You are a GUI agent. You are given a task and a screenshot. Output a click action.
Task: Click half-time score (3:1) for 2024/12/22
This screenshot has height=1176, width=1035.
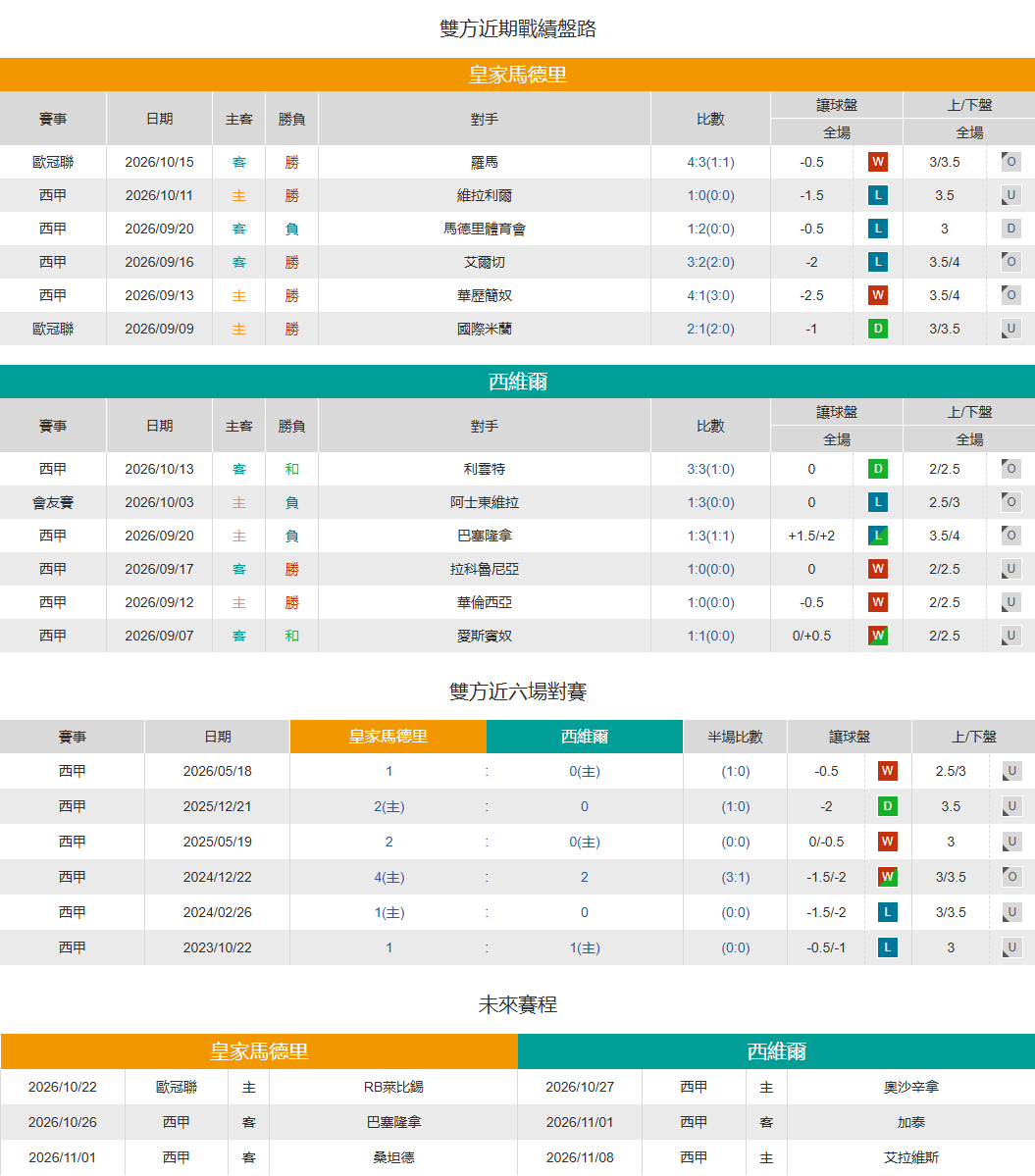pyautogui.click(x=735, y=877)
